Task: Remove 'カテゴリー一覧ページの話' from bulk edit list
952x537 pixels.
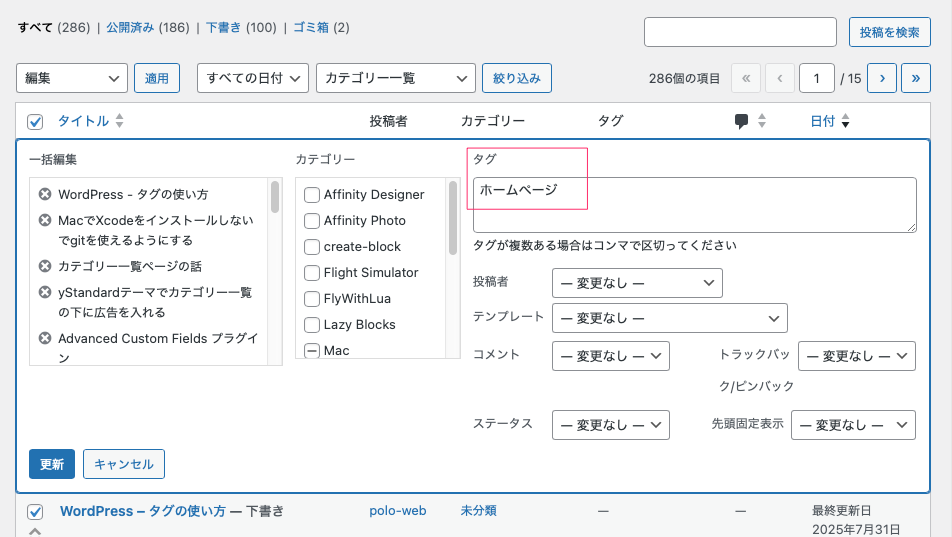Action: pos(45,266)
